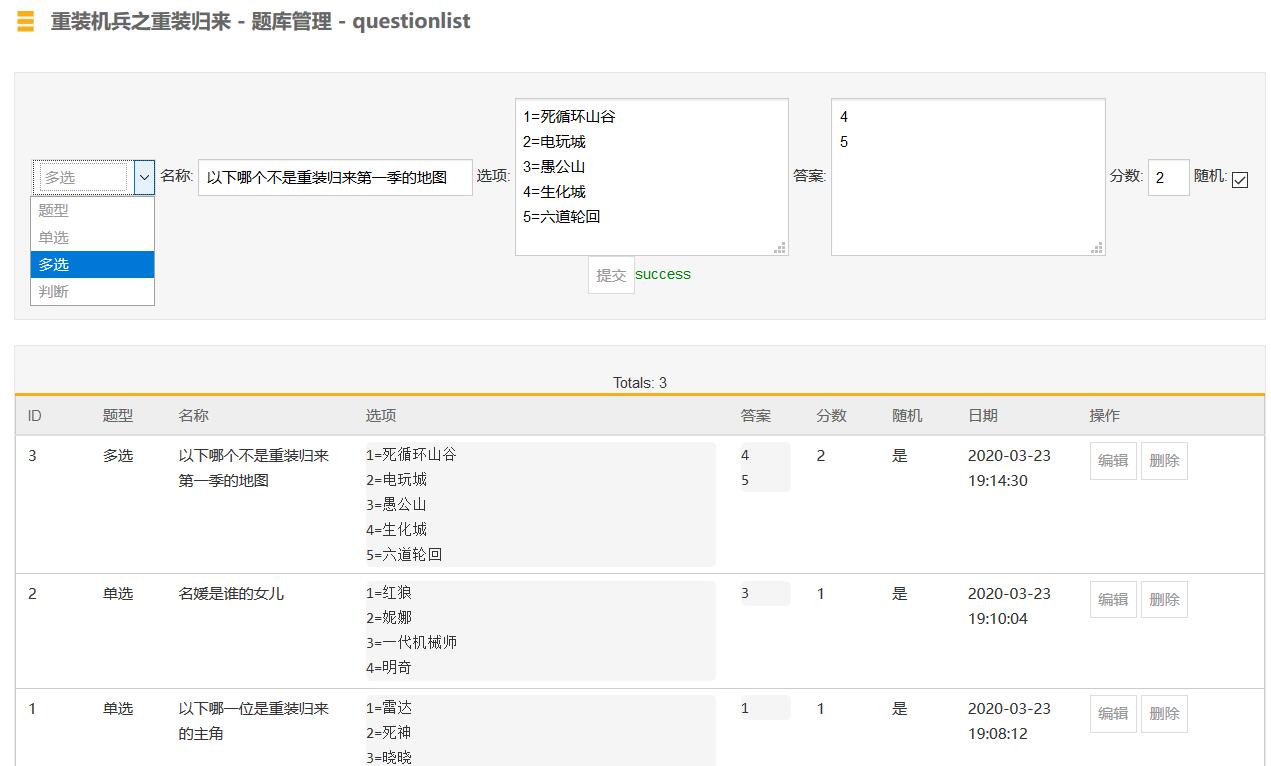Choose the 题型 placeholder option in dropdown
Viewport: 1271px width, 766px height.
pos(93,210)
